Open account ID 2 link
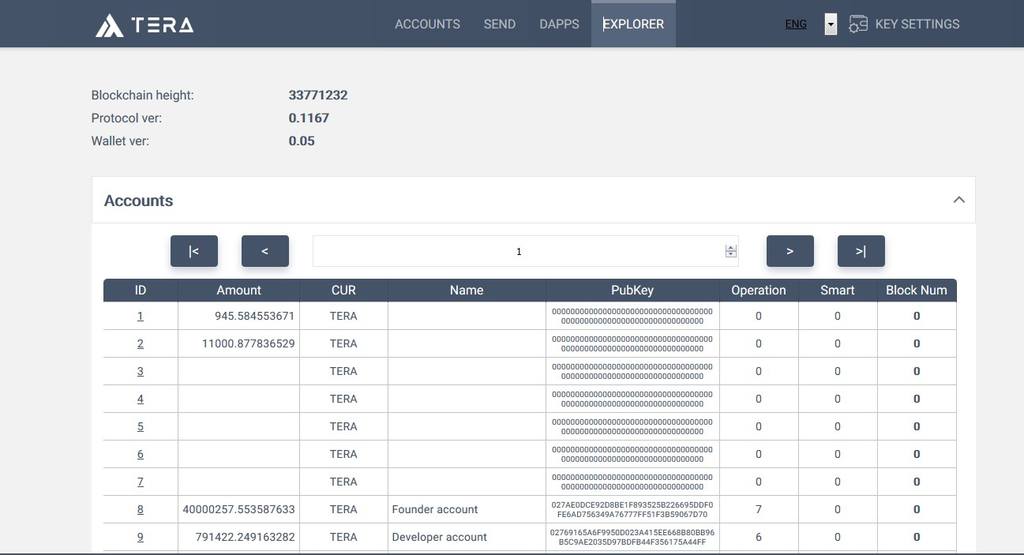 [x=140, y=343]
